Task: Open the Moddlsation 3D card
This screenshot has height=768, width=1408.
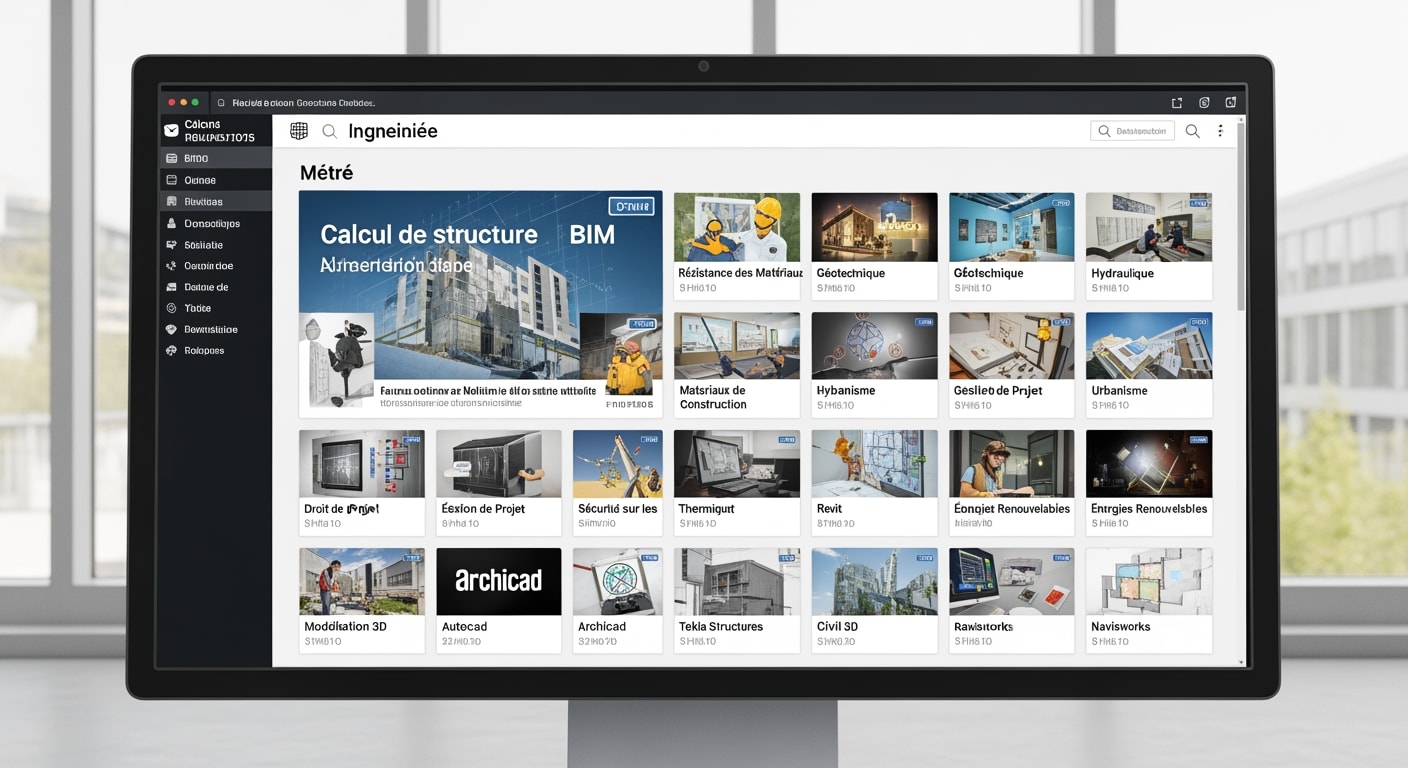Action: (361, 600)
